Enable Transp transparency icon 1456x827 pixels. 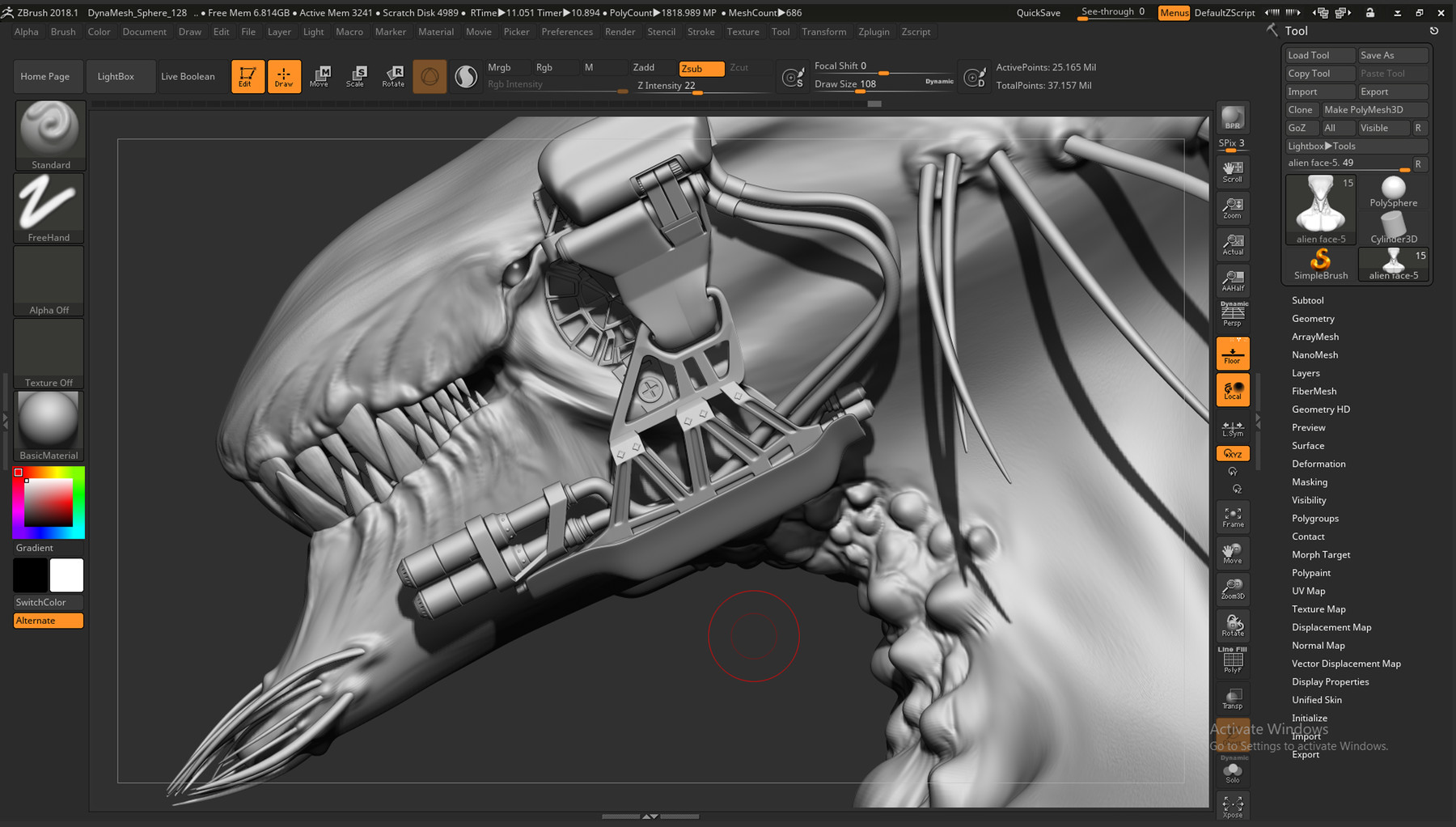(1232, 697)
